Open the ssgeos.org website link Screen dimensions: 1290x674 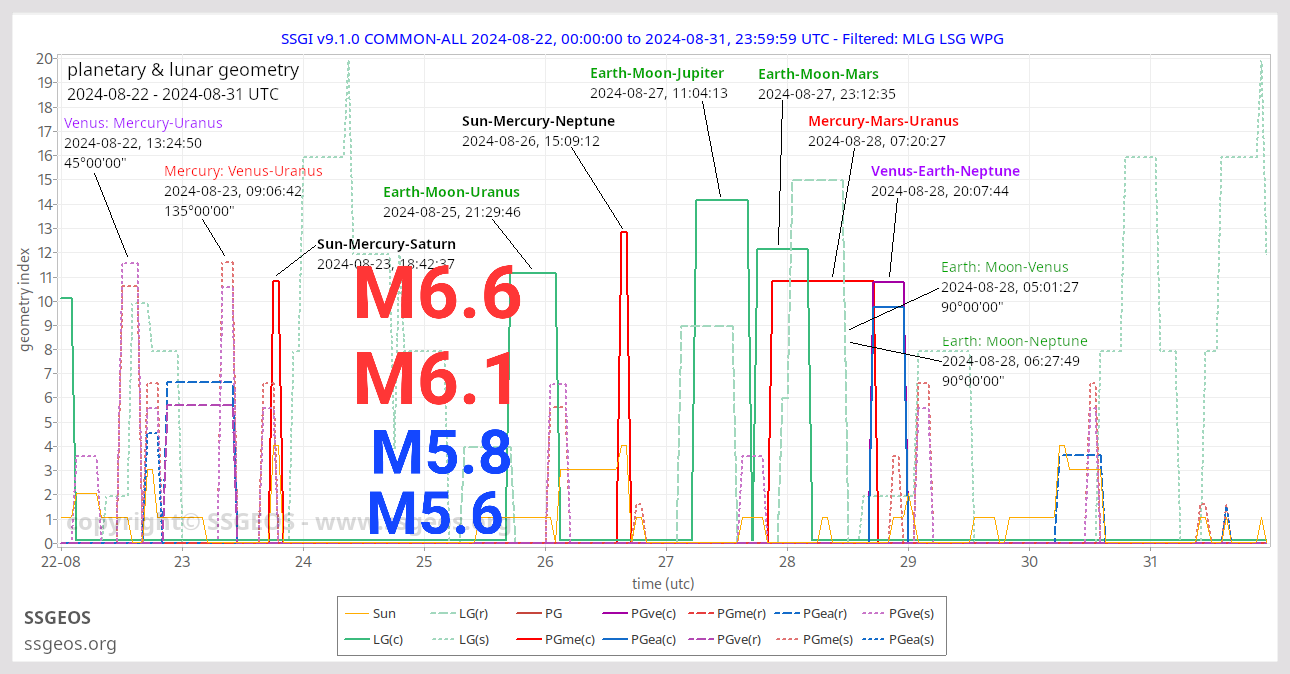pos(69,644)
